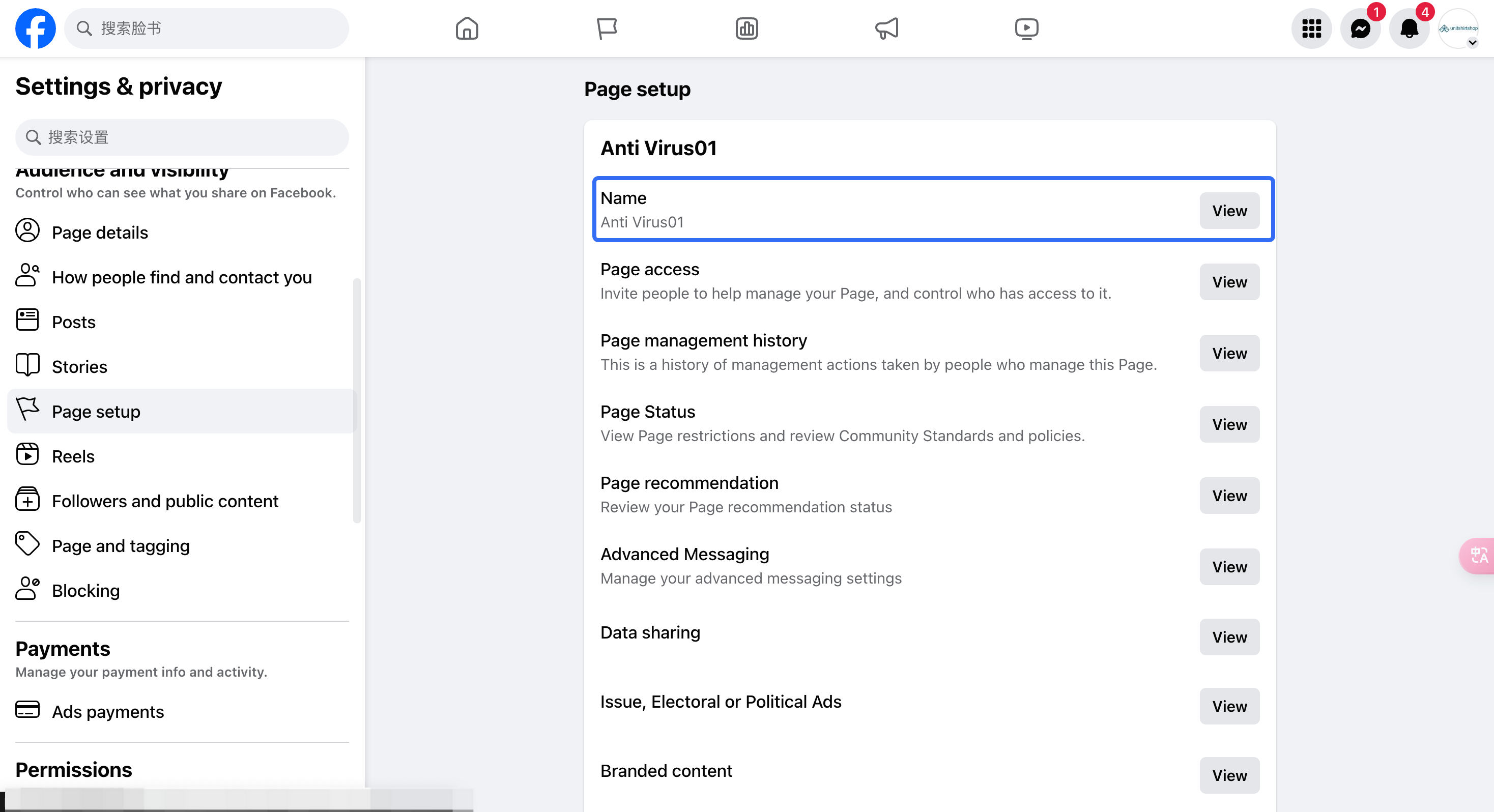The width and height of the screenshot is (1494, 812).
Task: Open Page details settings
Action: coord(182,233)
